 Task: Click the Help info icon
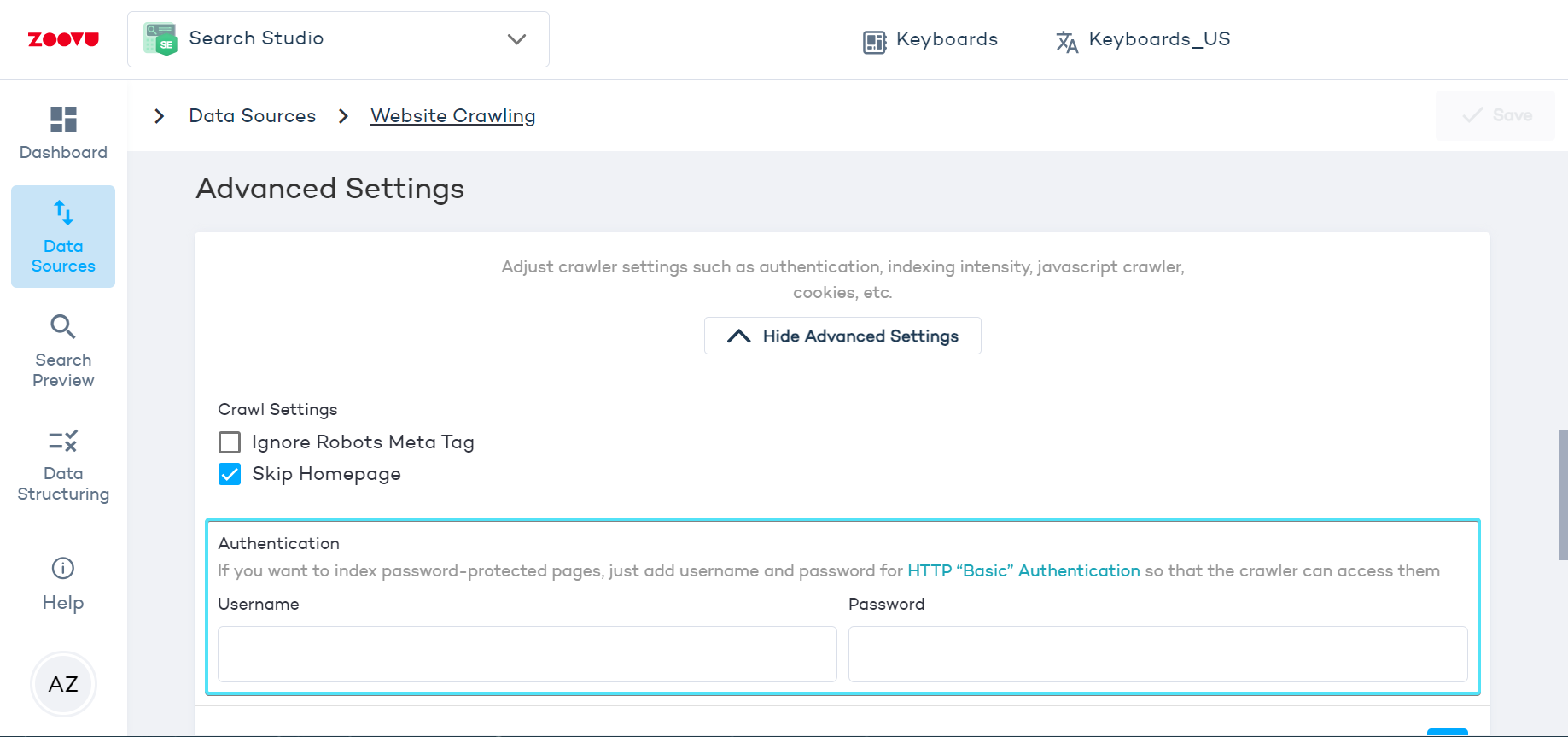[63, 568]
